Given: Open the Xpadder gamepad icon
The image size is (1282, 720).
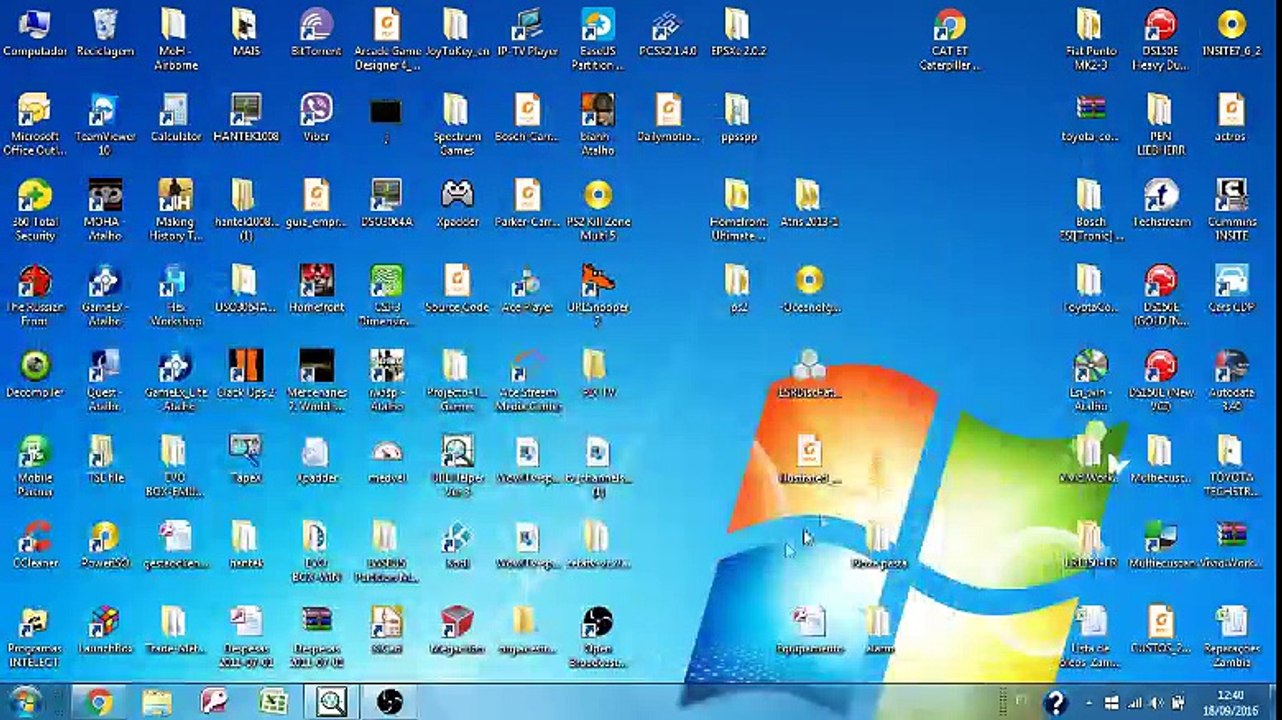Looking at the screenshot, I should 457,204.
